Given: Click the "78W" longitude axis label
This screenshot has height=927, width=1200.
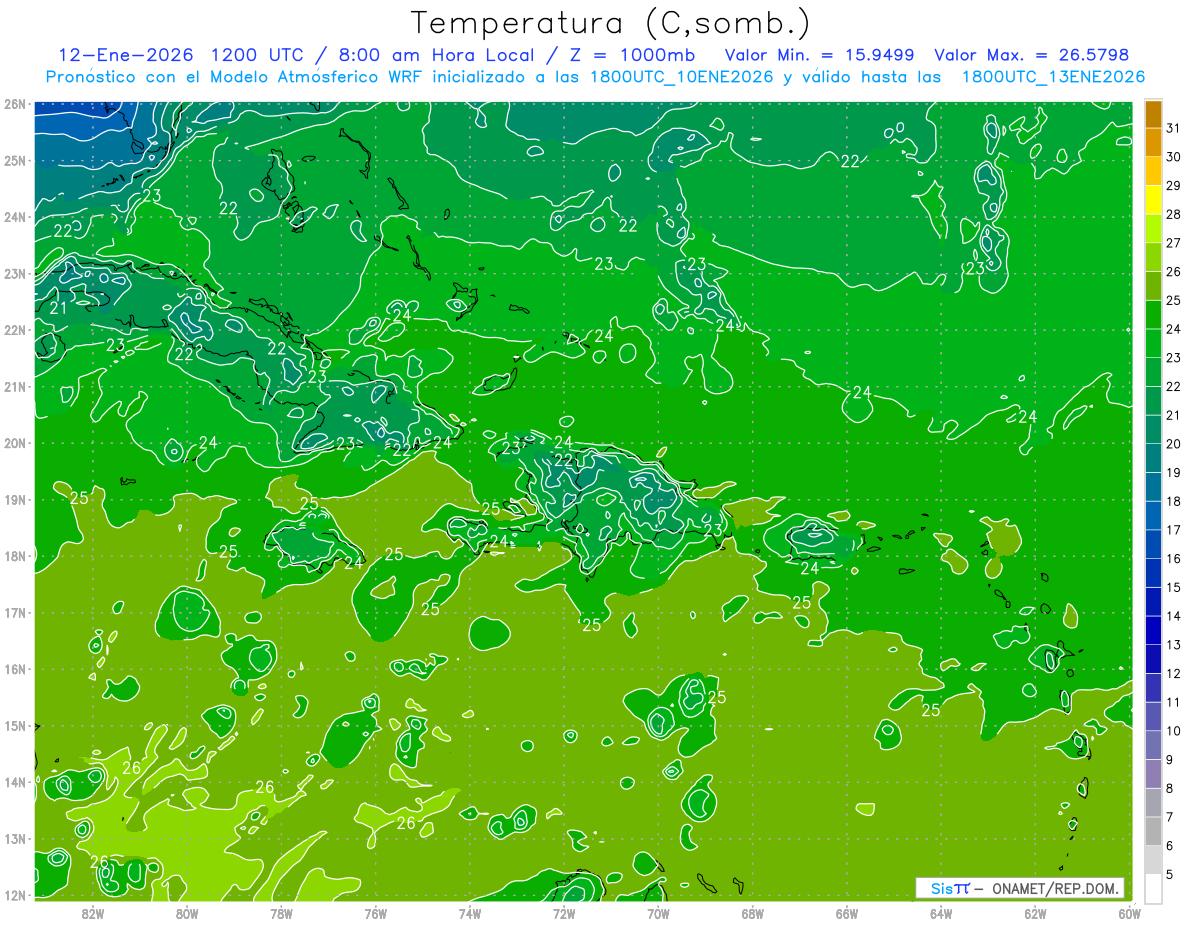Looking at the screenshot, I should coord(281,913).
